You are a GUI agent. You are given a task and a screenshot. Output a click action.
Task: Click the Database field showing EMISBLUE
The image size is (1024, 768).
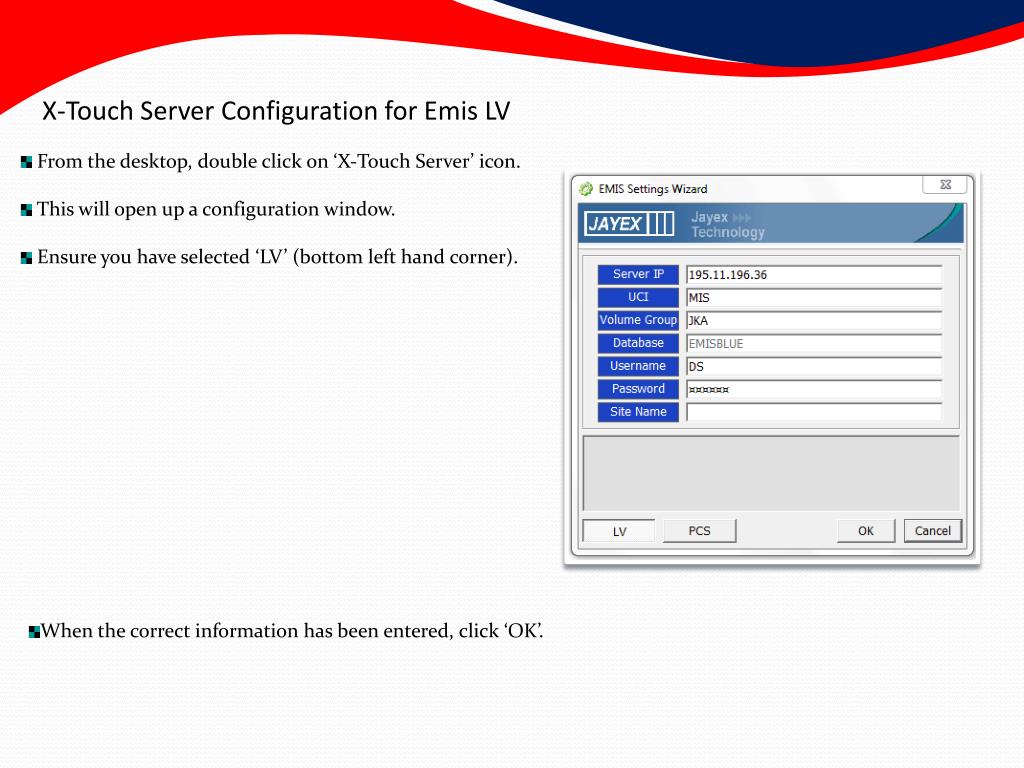[814, 344]
